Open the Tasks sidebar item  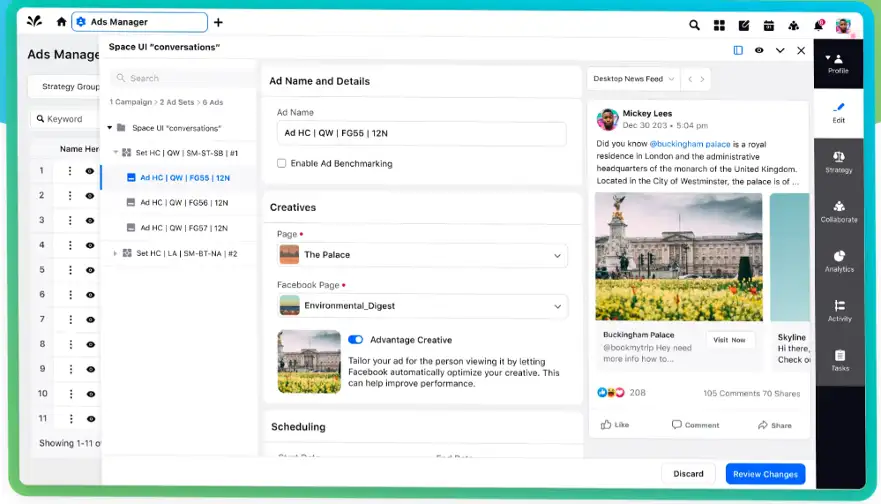tap(838, 361)
